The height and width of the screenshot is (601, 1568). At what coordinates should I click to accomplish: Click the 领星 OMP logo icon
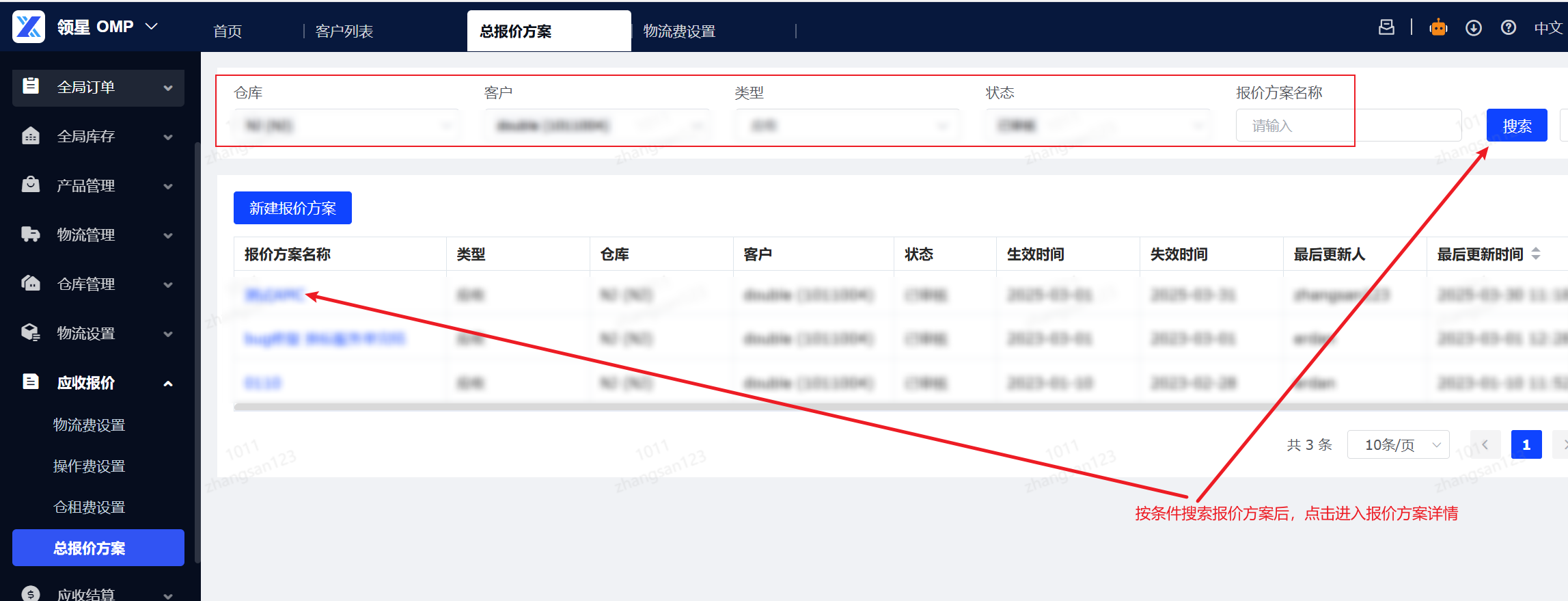point(29,27)
